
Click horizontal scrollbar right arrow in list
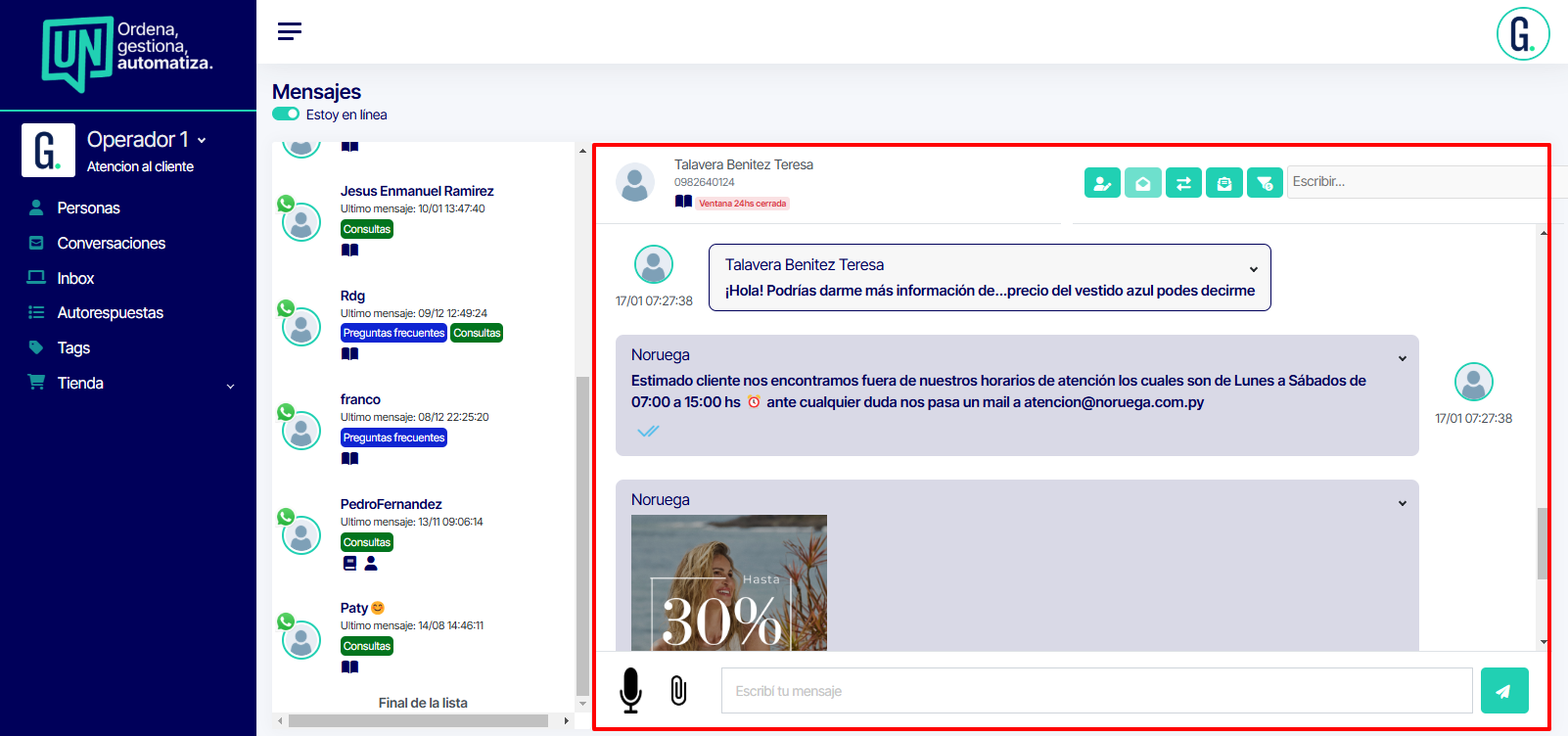click(566, 721)
